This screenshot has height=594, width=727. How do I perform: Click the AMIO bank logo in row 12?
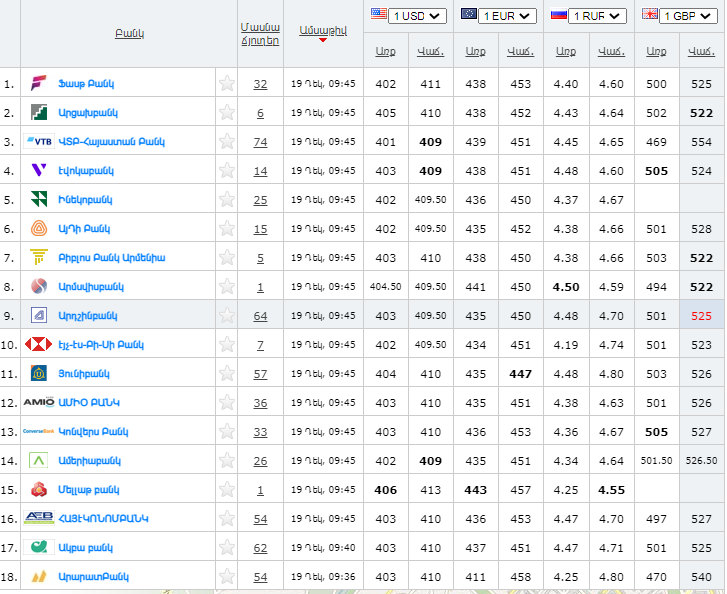39,402
